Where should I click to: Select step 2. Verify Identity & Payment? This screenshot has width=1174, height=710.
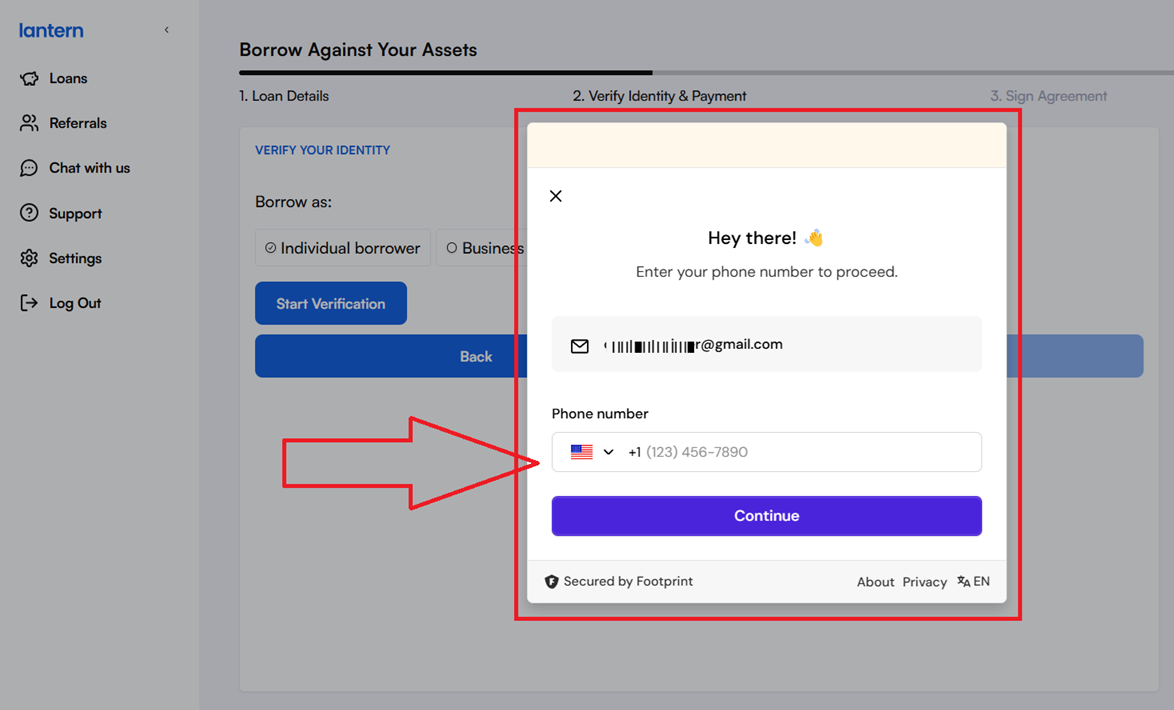pyautogui.click(x=660, y=96)
